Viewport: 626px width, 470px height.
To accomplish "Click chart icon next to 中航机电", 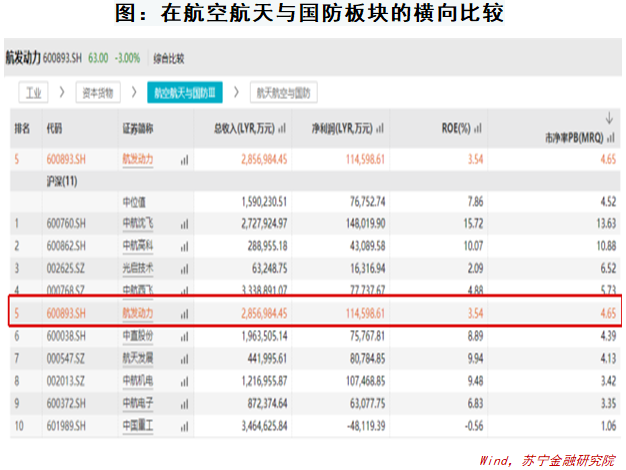I will click(x=184, y=380).
